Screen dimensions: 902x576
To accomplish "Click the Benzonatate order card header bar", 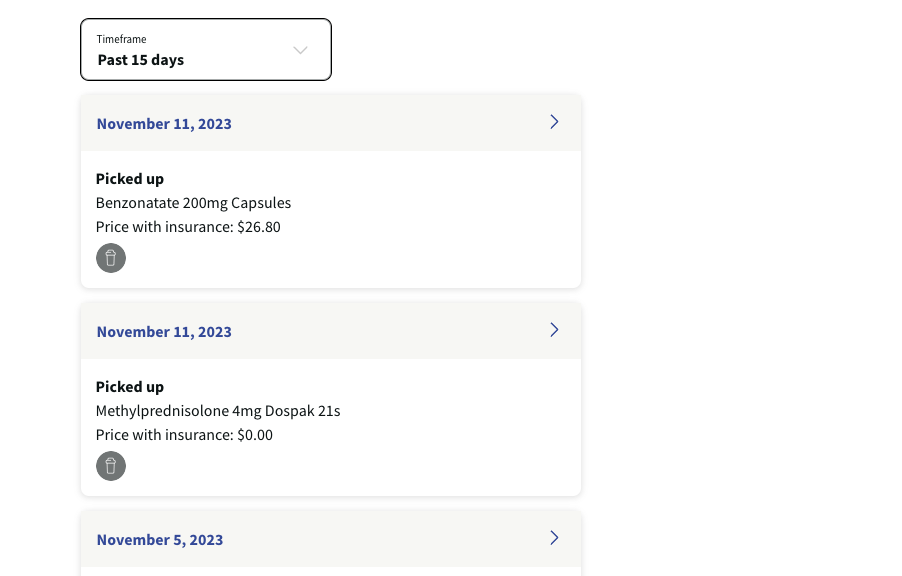I will coord(331,123).
